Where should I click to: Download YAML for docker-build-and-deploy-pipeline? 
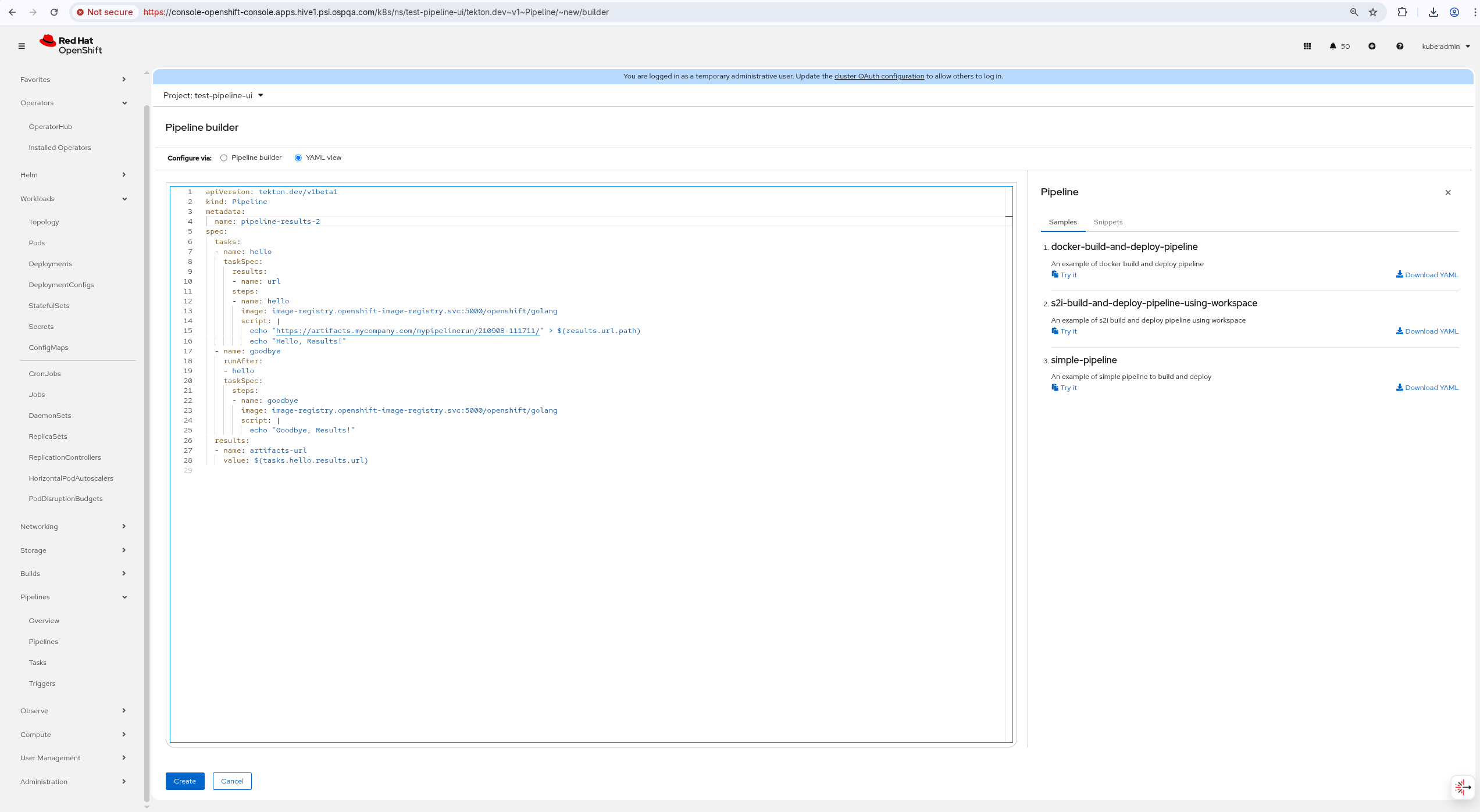1427,275
